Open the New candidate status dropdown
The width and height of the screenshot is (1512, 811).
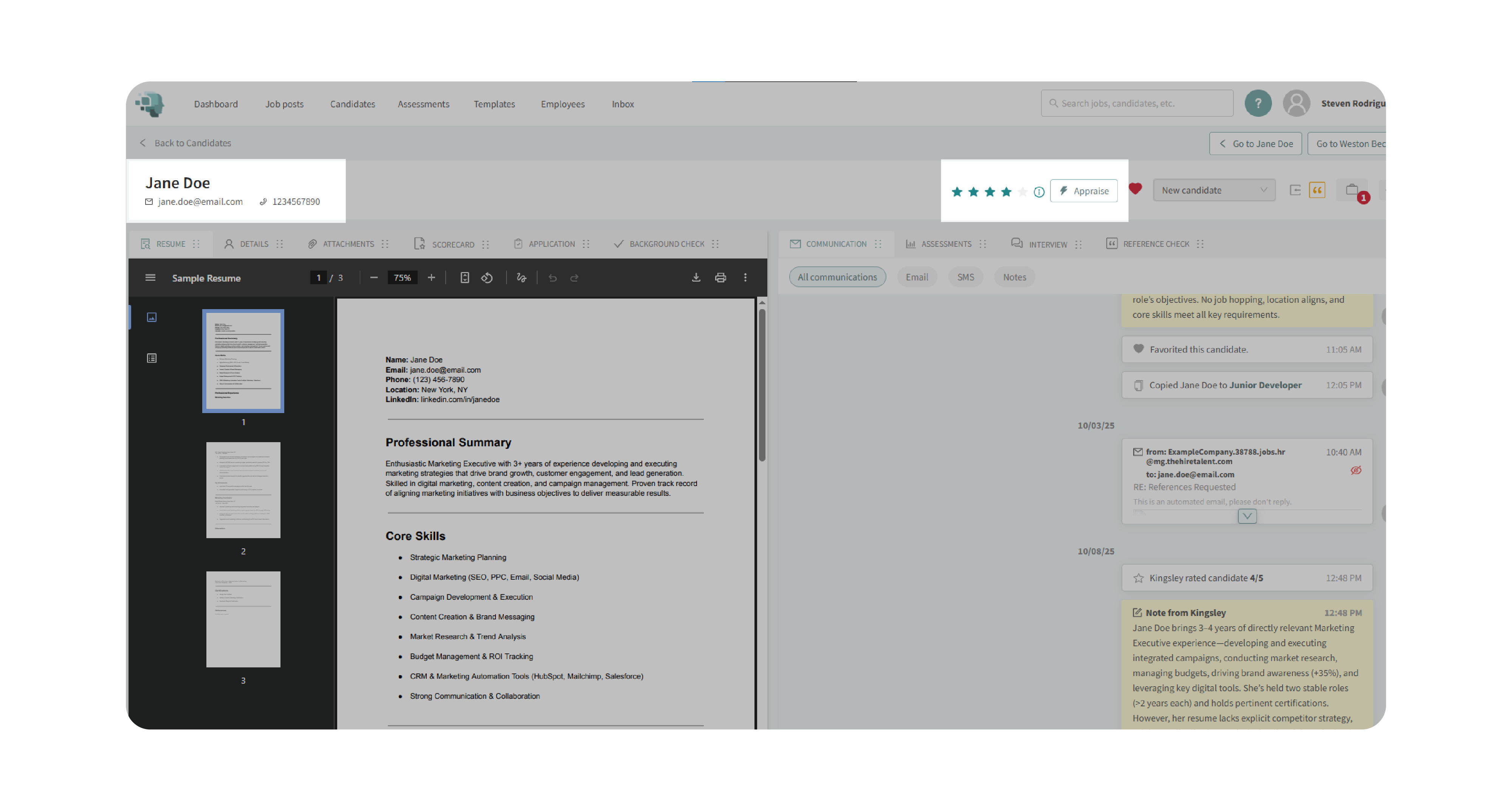click(x=1213, y=190)
